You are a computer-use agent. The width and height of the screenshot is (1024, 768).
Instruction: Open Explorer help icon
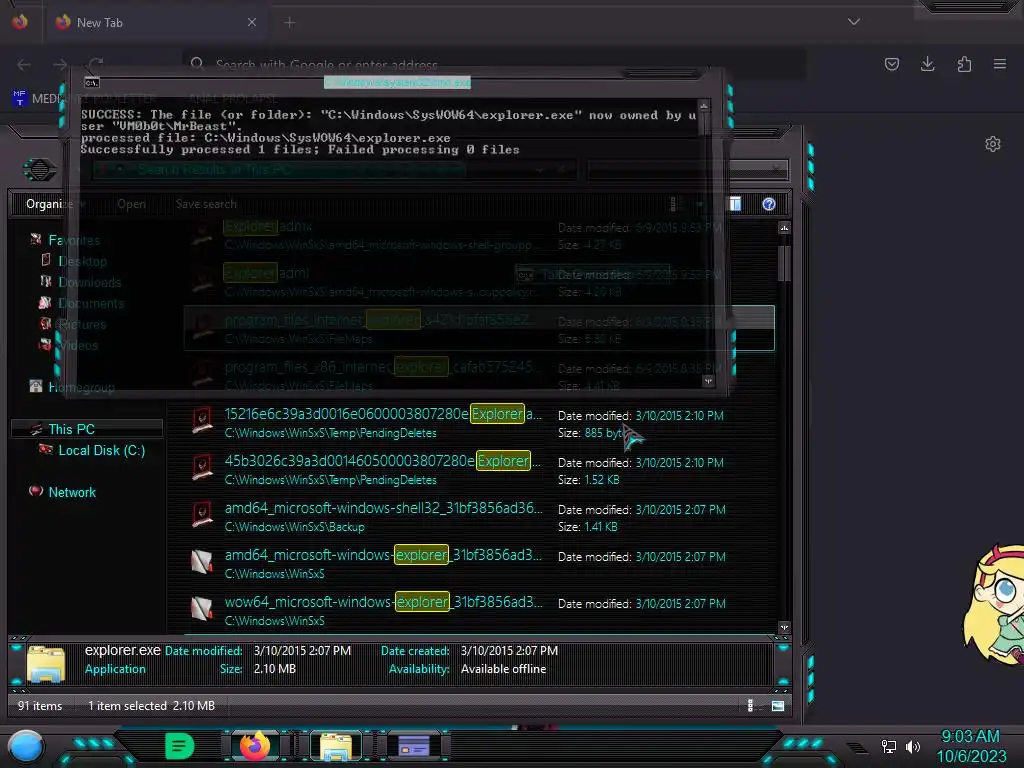(x=769, y=204)
